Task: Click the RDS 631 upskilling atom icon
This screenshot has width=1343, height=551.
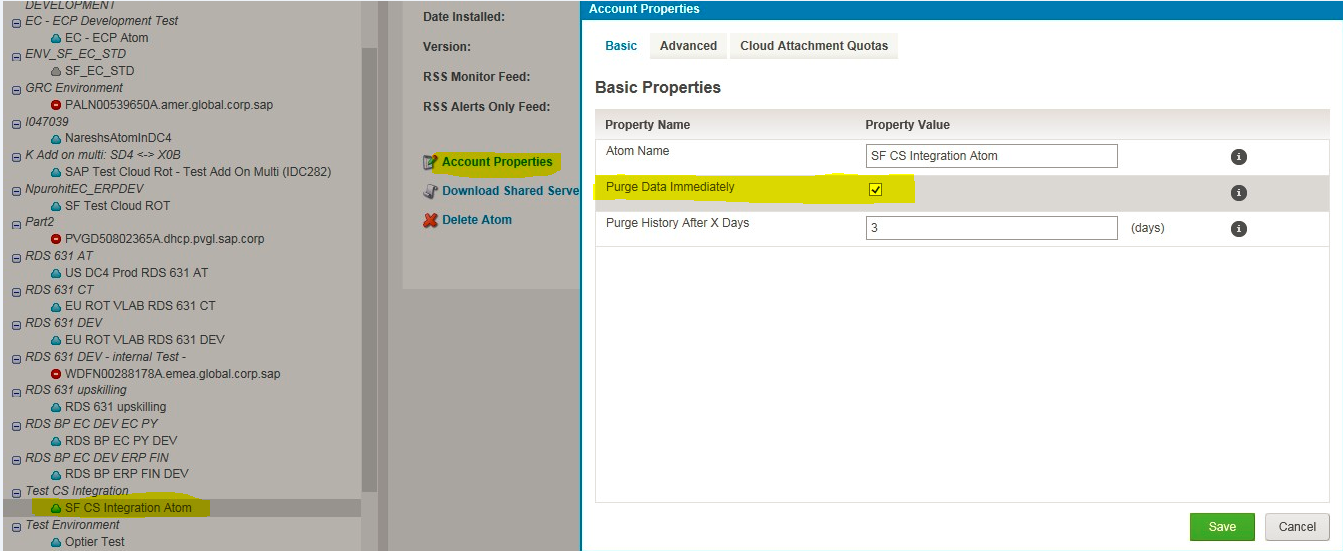Action: pyautogui.click(x=56, y=407)
